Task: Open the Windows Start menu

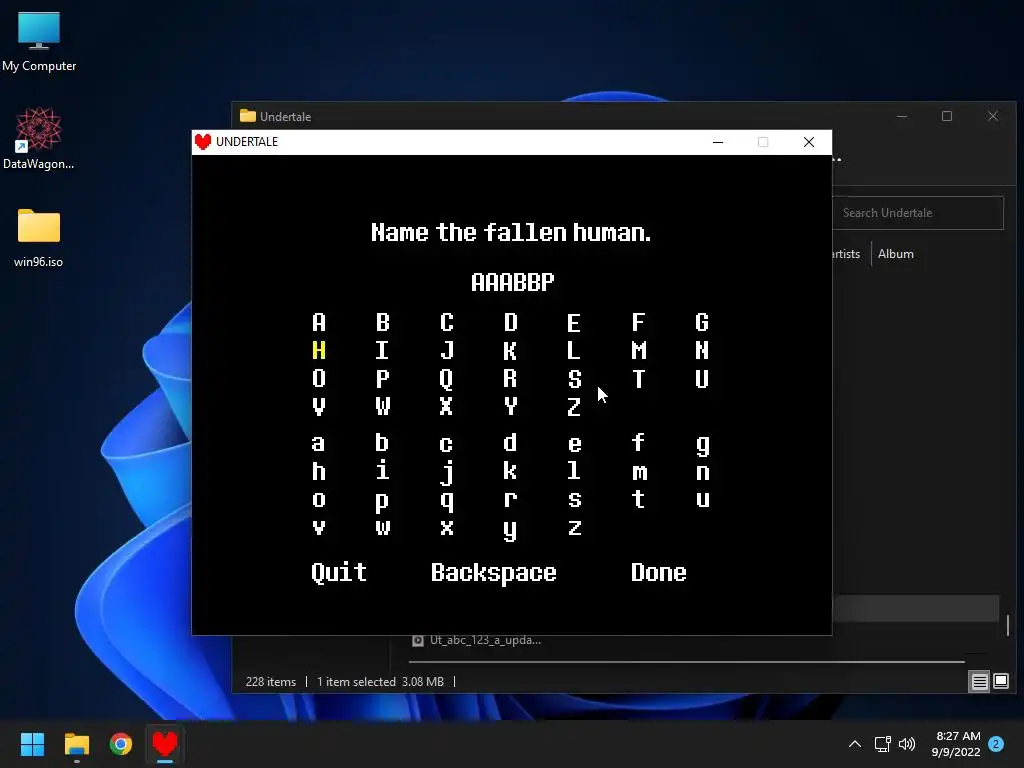Action: point(32,744)
